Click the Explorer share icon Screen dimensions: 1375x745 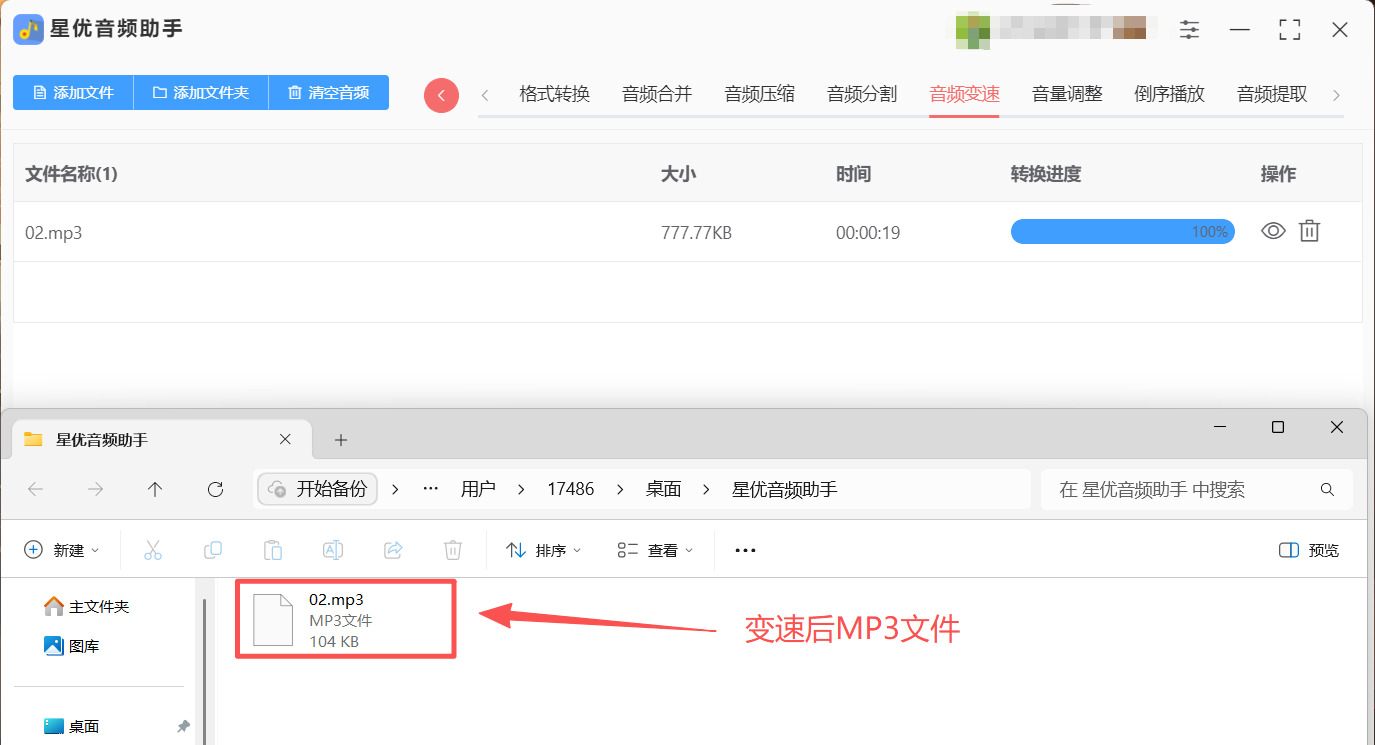pyautogui.click(x=393, y=550)
